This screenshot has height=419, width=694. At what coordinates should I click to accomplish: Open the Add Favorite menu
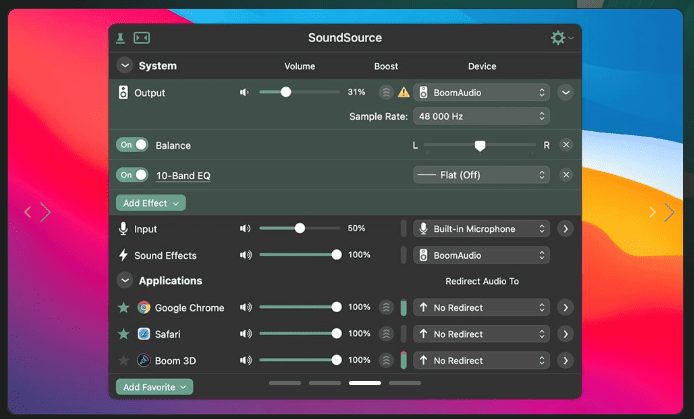coord(154,387)
